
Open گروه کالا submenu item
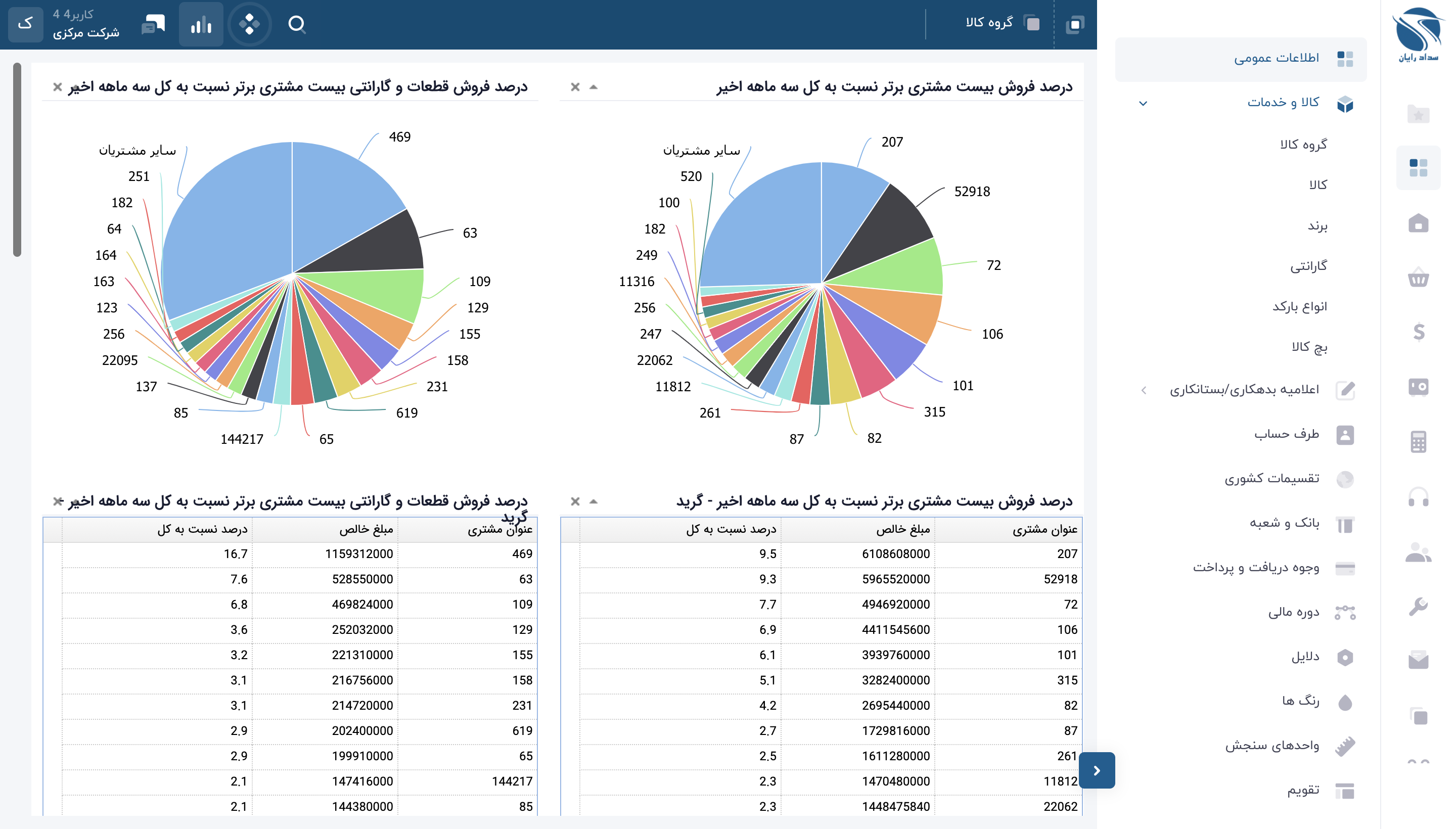pyautogui.click(x=1303, y=145)
